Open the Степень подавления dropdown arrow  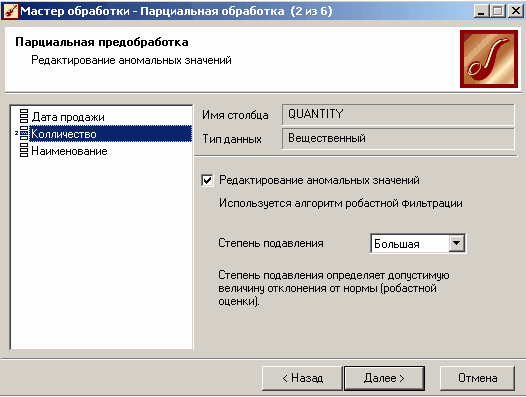pos(457,243)
